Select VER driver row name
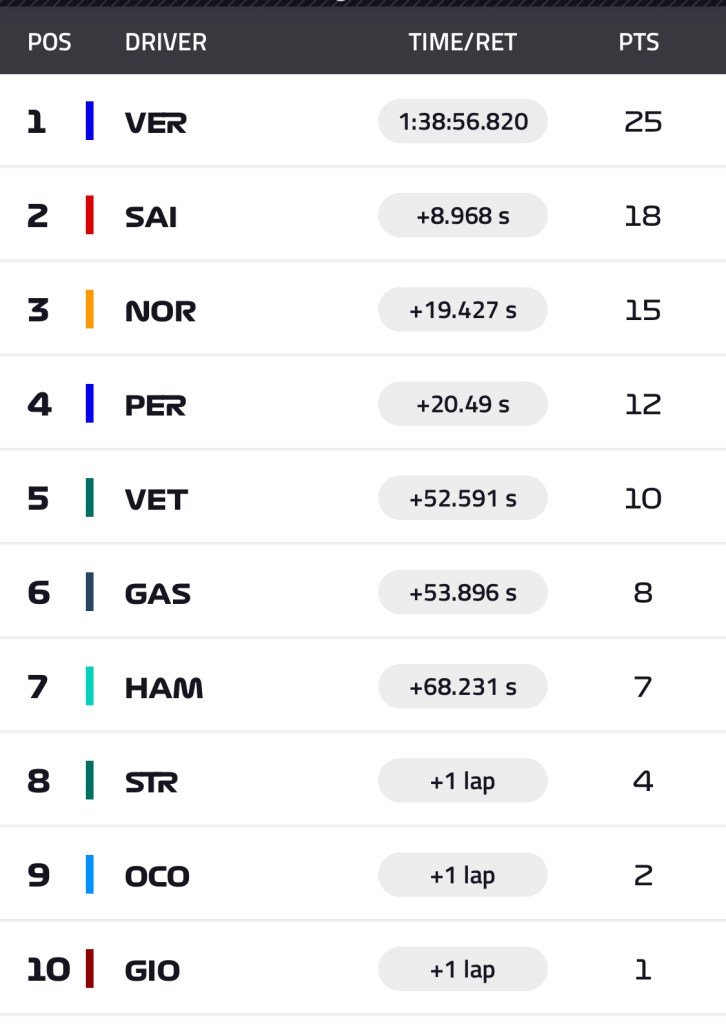This screenshot has width=726, height=1024. 156,122
